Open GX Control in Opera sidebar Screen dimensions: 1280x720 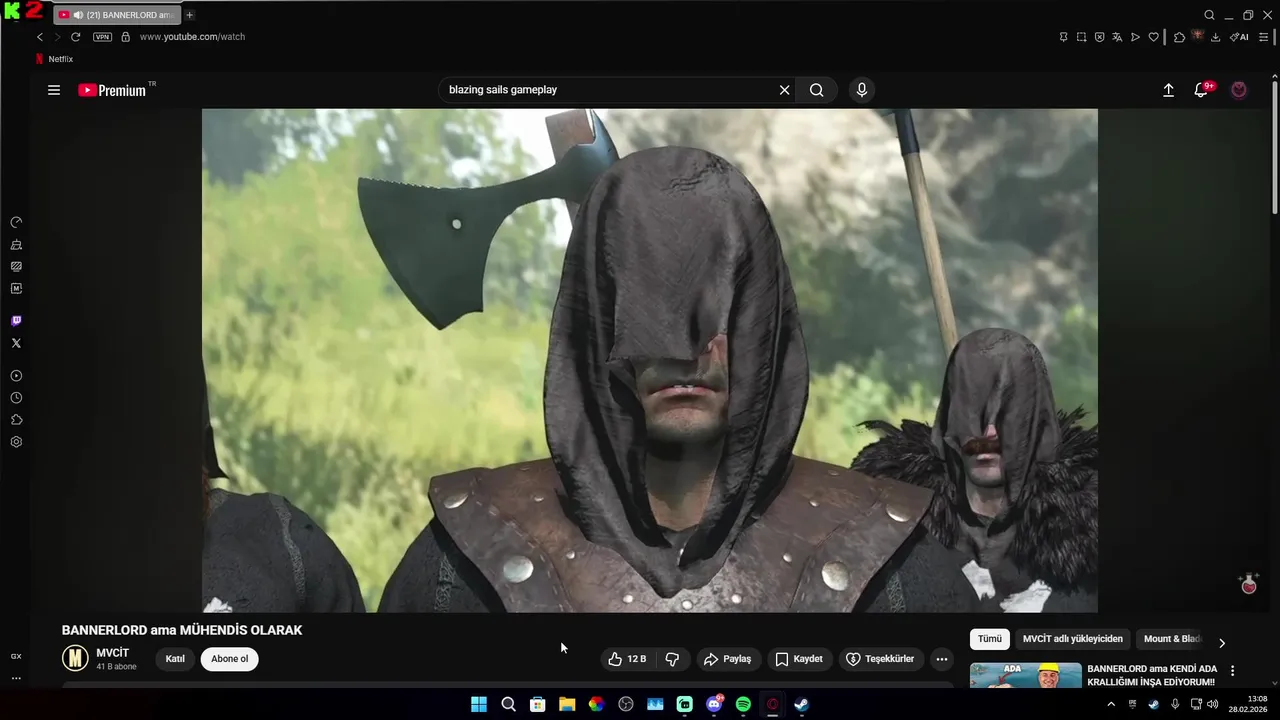(16, 222)
